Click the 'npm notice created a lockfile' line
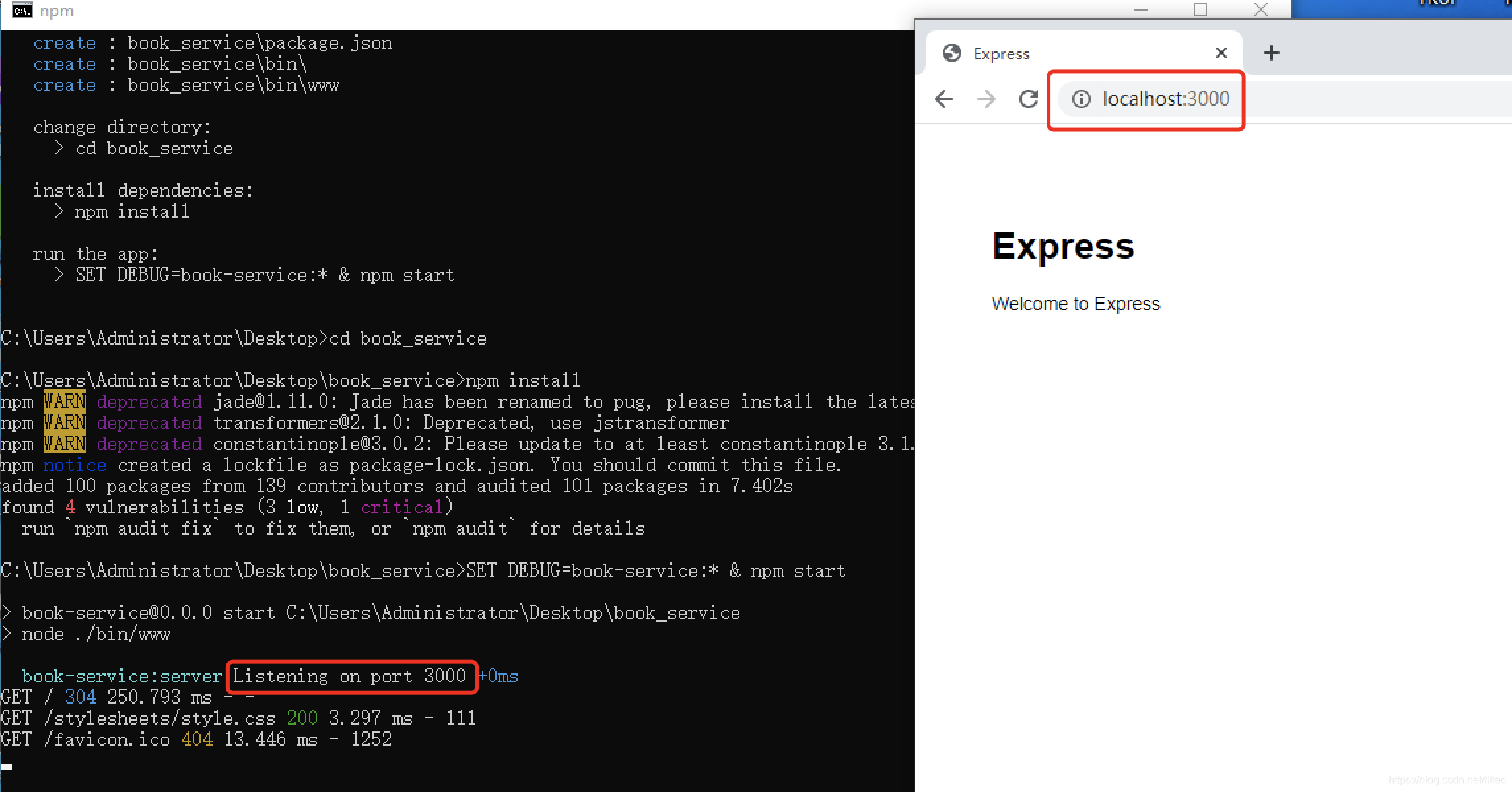Viewport: 1512px width, 792px height. click(421, 465)
